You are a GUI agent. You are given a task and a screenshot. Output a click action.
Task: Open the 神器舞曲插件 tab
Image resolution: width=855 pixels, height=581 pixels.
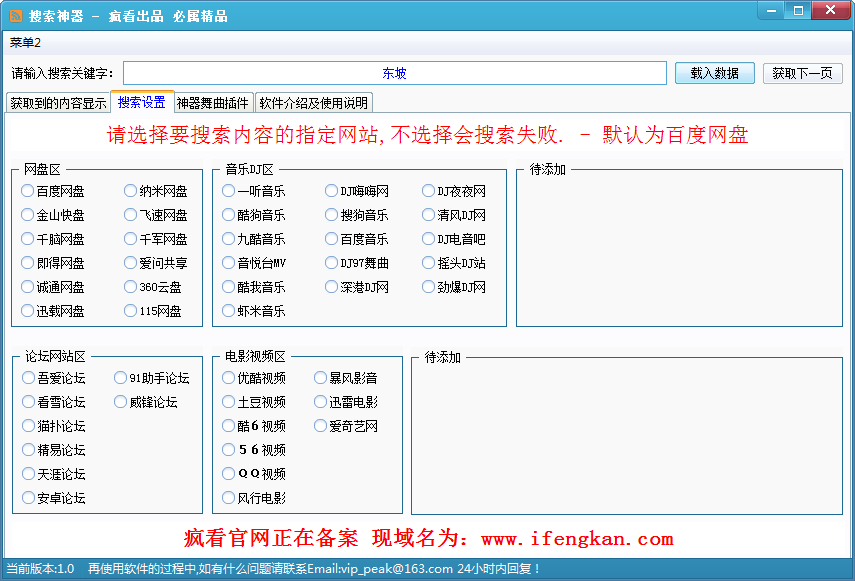coord(215,102)
